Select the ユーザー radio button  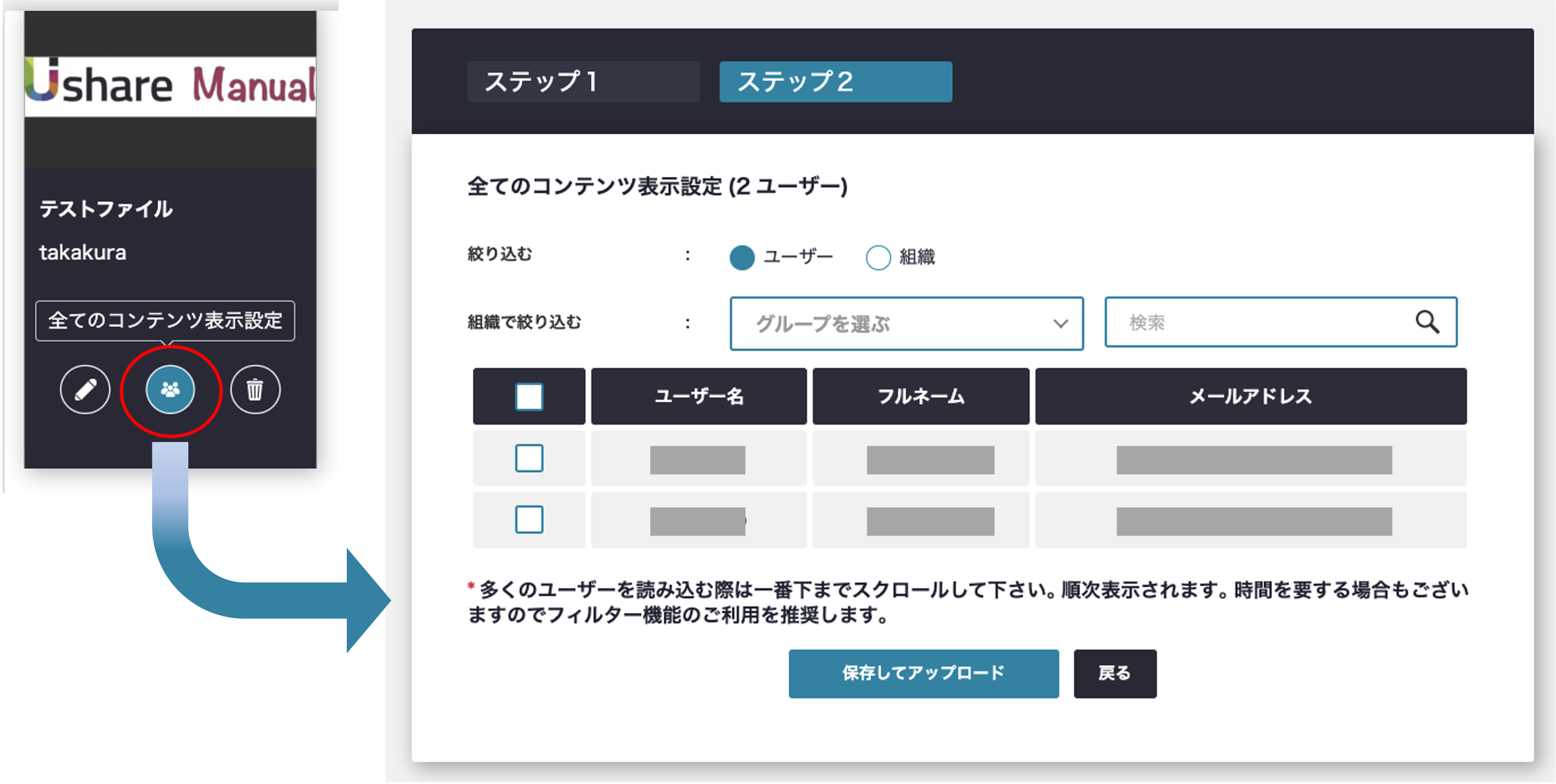point(742,257)
